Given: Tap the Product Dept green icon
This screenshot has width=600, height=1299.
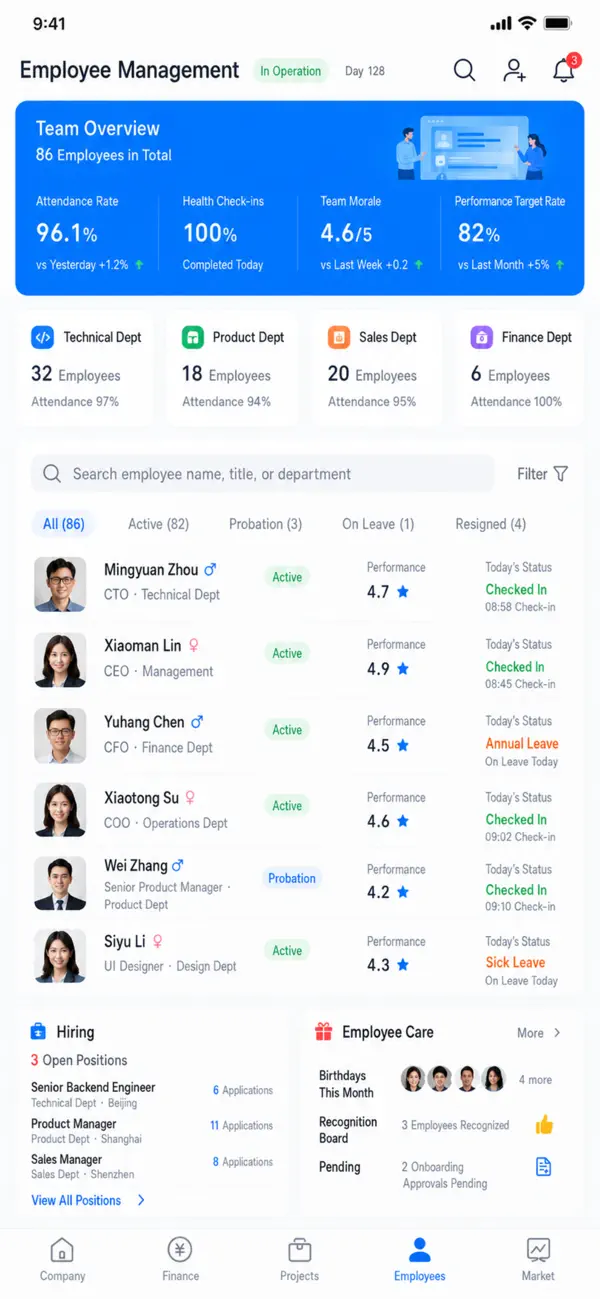Looking at the screenshot, I should 193,337.
